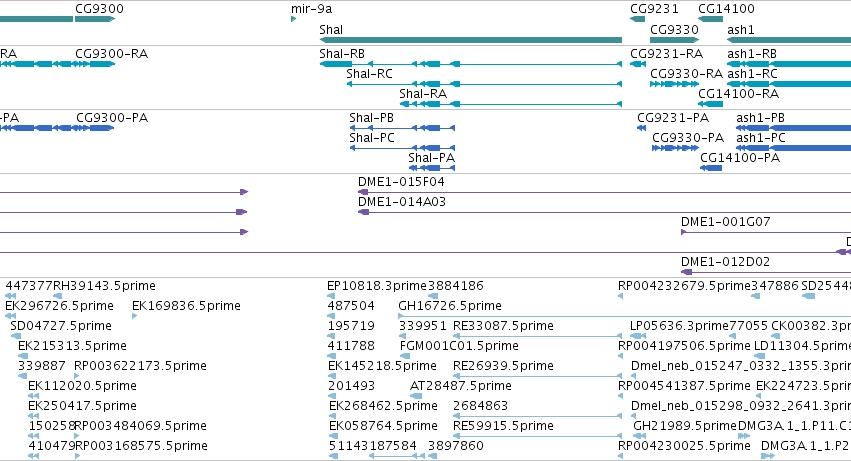This screenshot has height=461, width=851.
Task: Select the mir-9a gene arrow
Action: pyautogui.click(x=294, y=19)
